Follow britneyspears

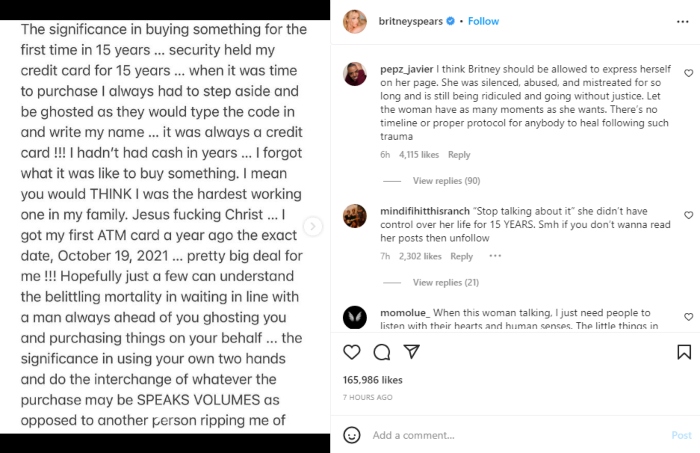[484, 20]
